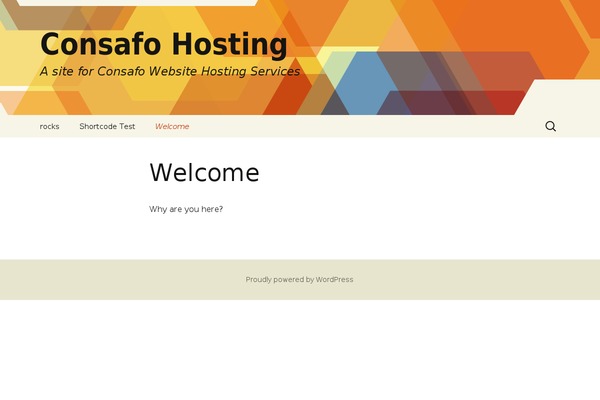Viewport: 600px width, 400px height.
Task: Click the site tagline about Website Hosting Services
Action: coord(170,71)
